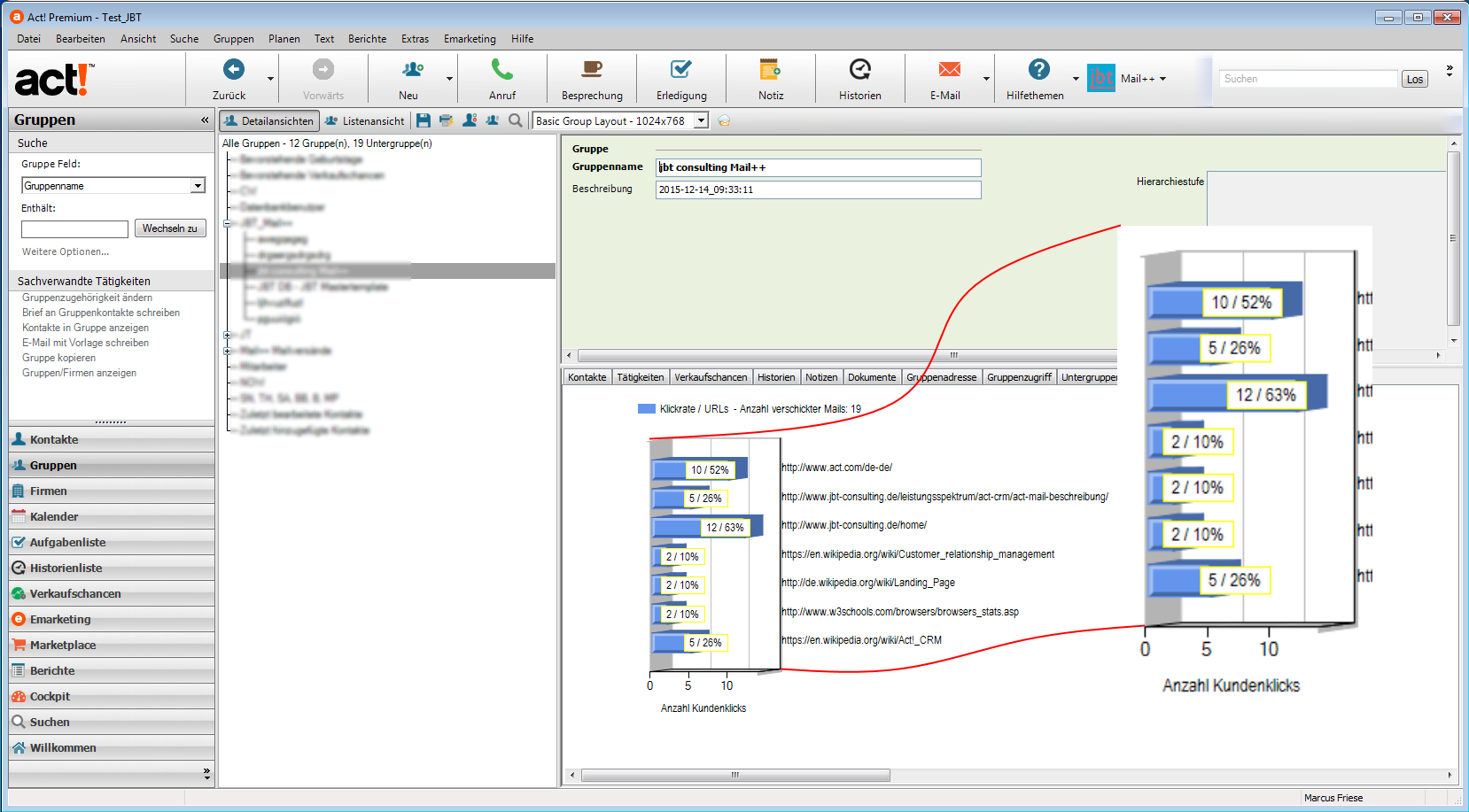Expand the Mail++ dropdown menu
Viewport: 1469px width, 812px height.
1162,79
